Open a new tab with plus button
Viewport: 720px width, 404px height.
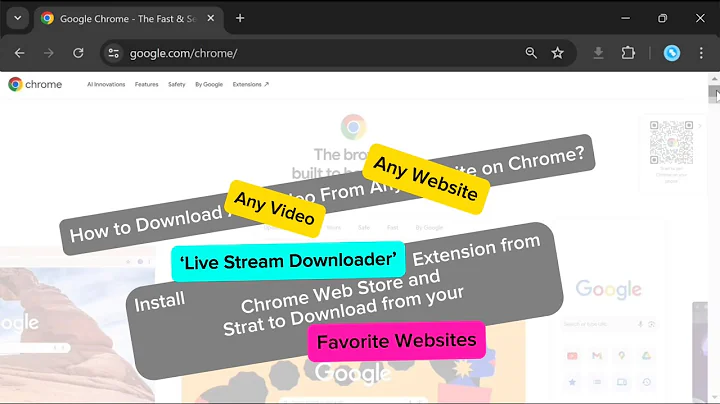[x=240, y=18]
